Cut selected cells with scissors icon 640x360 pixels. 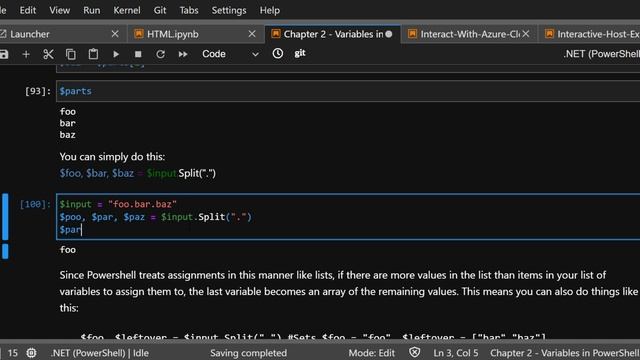(x=48, y=54)
